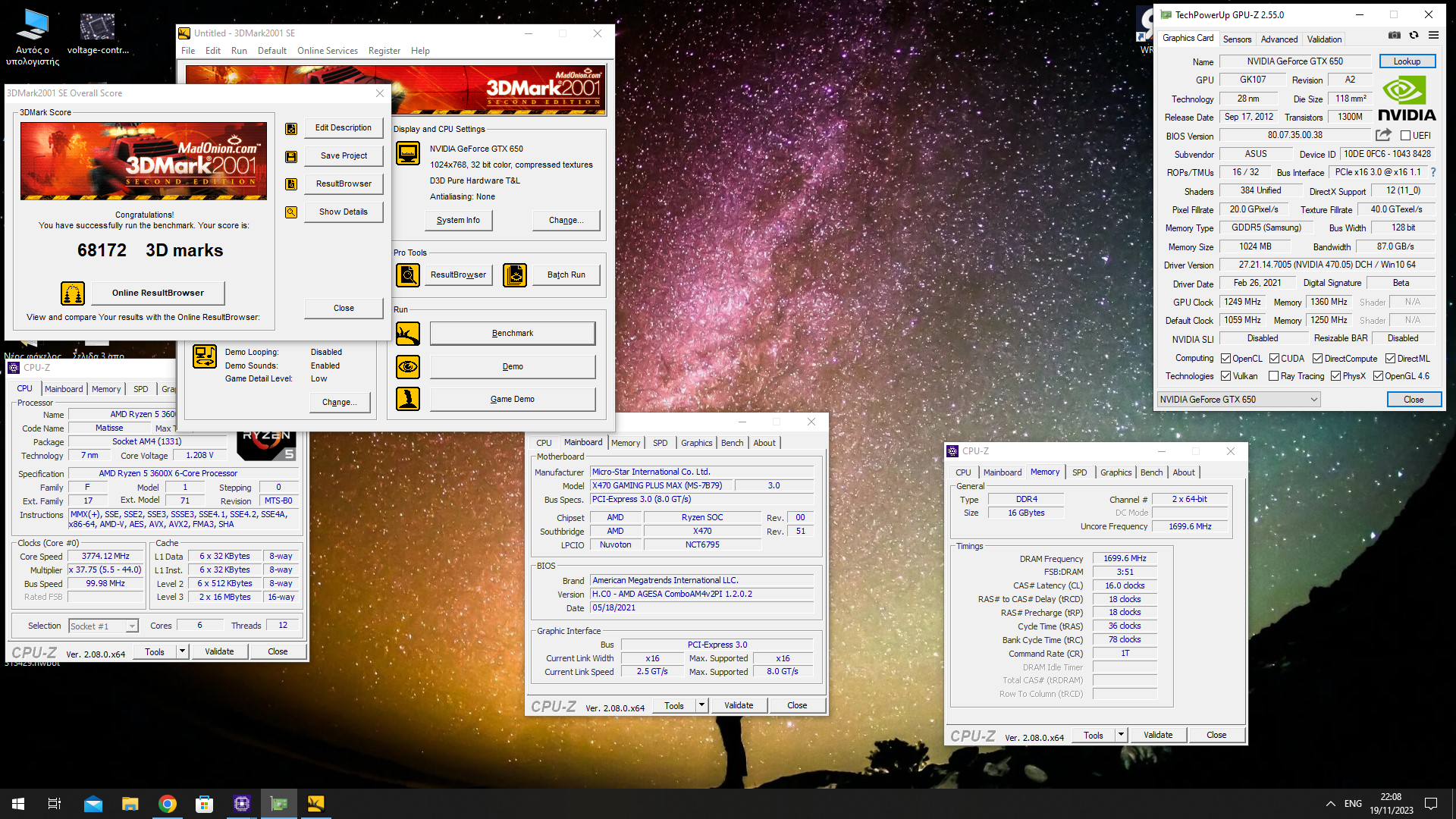Toggle the OpenGL 4.6 checkbox

1378,376
